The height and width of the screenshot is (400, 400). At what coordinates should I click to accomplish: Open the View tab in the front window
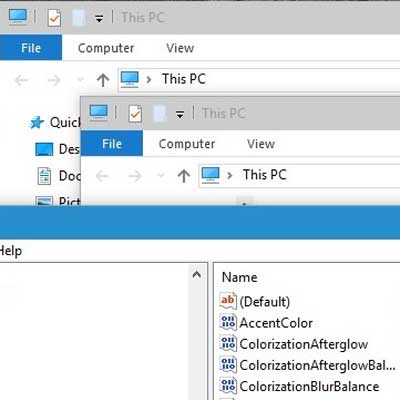click(x=261, y=144)
